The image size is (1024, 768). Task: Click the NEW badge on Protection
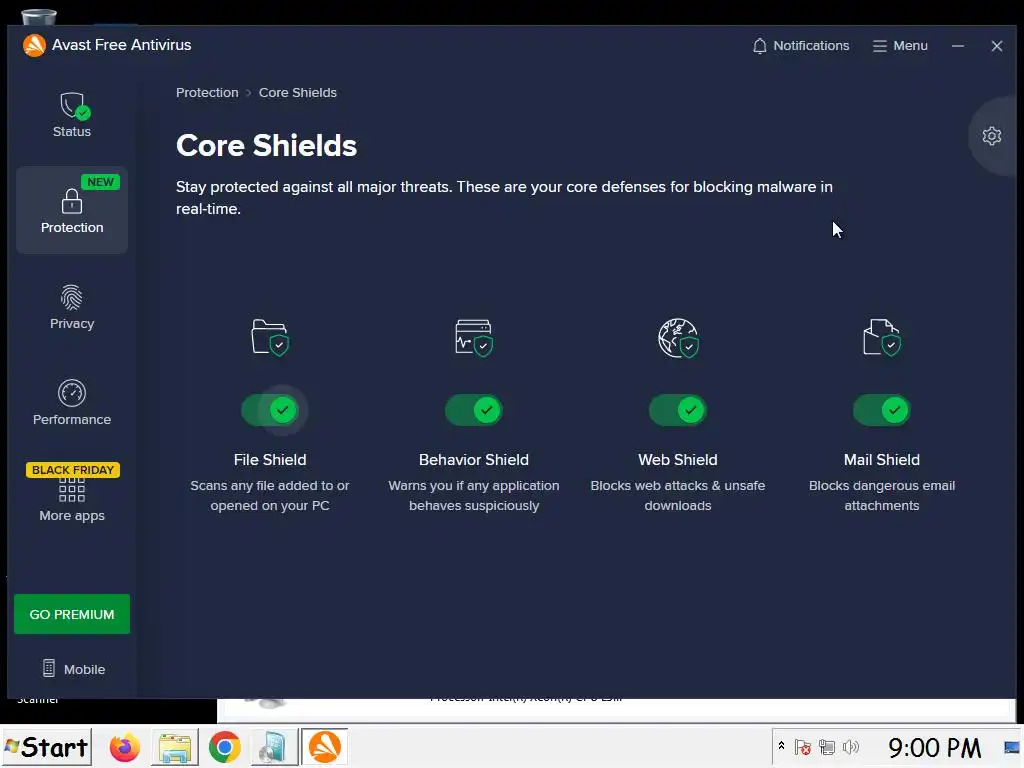[x=101, y=182]
